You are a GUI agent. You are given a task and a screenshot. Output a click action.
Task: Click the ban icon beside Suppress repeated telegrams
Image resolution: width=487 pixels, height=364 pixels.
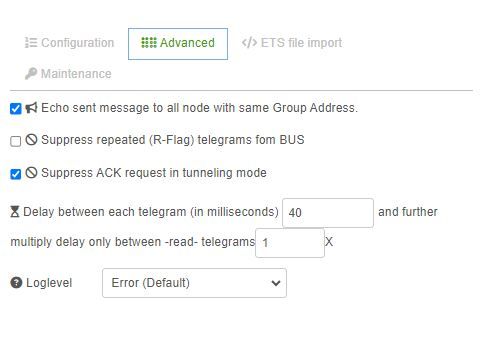pyautogui.click(x=31, y=140)
